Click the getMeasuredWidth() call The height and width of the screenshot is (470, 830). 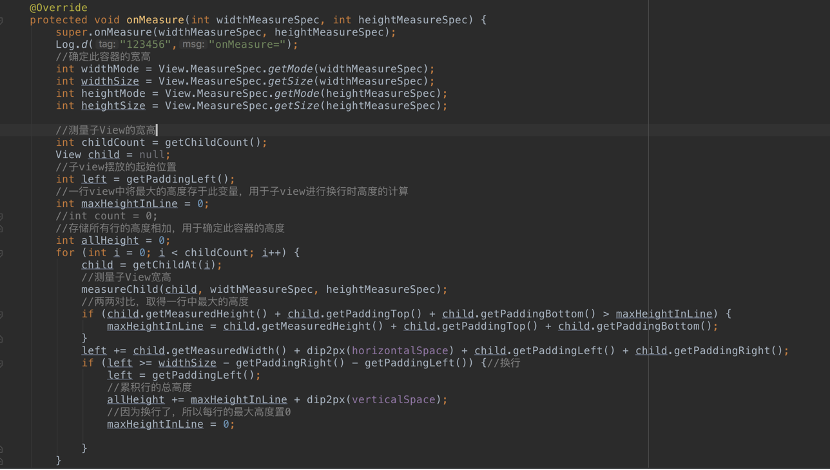point(229,350)
